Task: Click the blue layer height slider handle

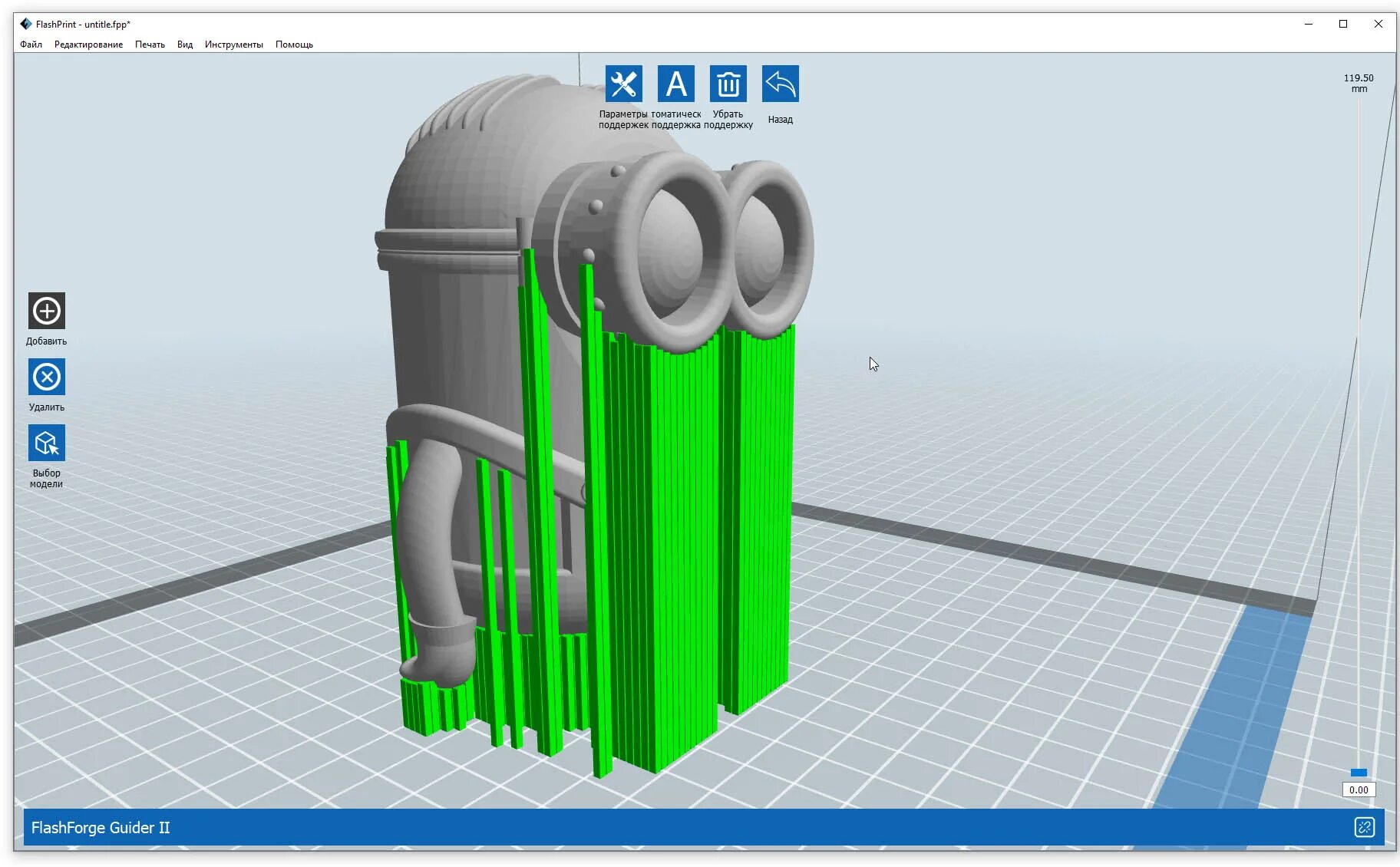Action: pos(1359,773)
